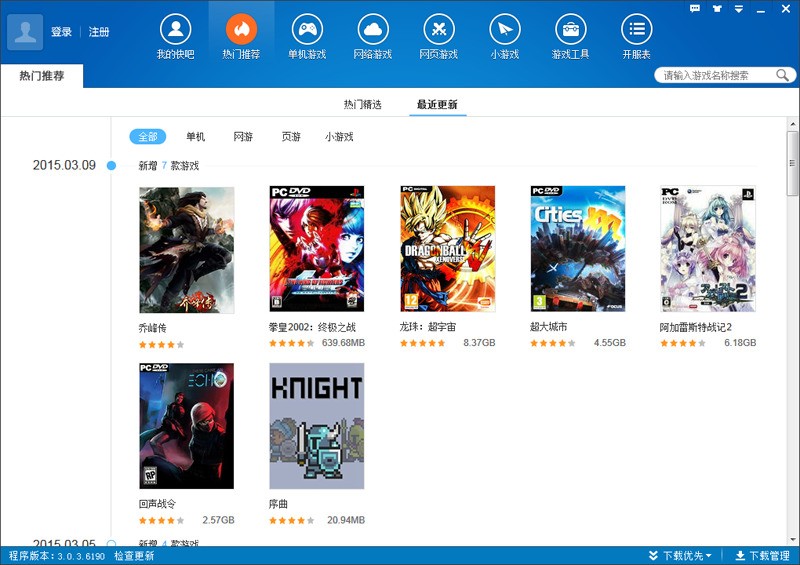Select the 全部 filter
This screenshot has height=565, width=800.
[x=148, y=137]
